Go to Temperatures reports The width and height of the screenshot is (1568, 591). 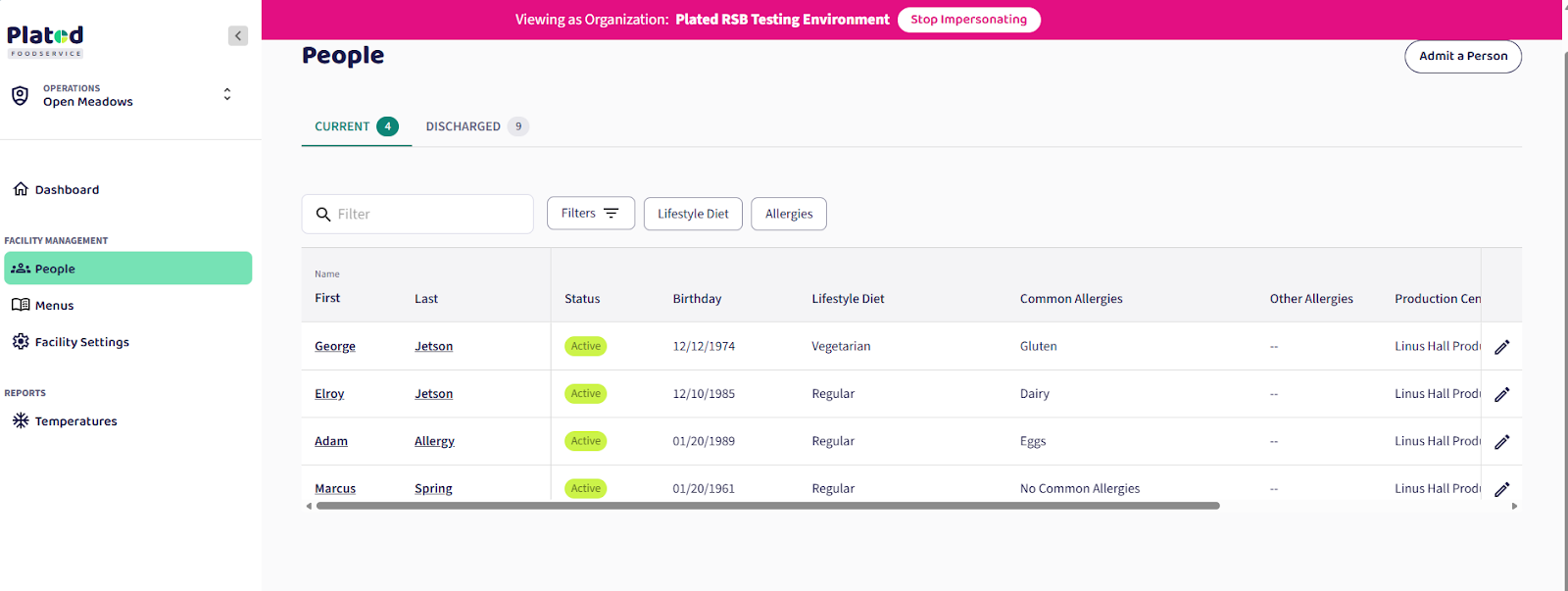(75, 421)
